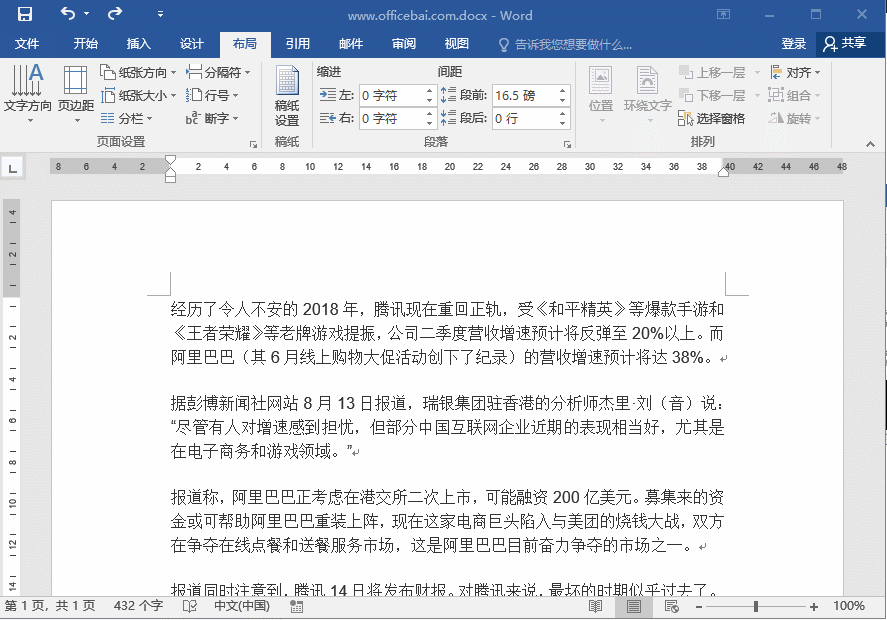
Task: Click the 共享 share button
Action: [845, 43]
